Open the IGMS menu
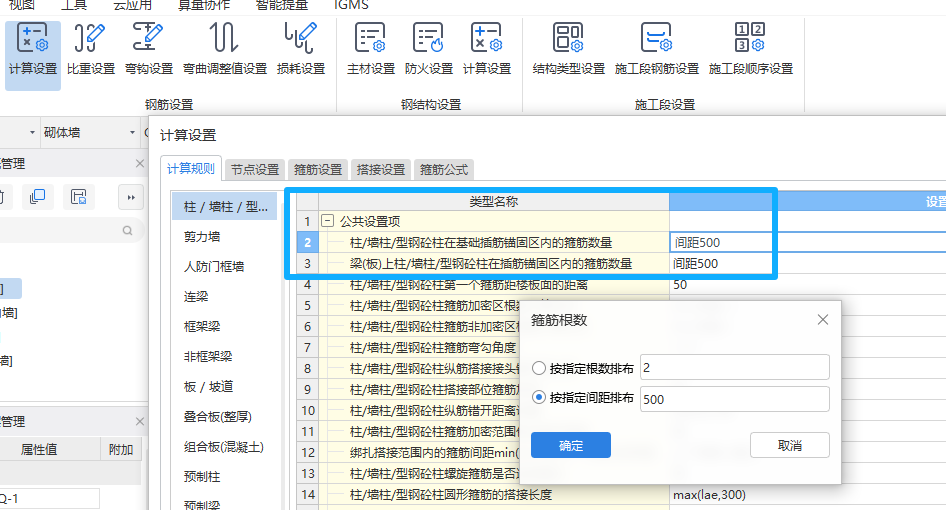 [351, 5]
